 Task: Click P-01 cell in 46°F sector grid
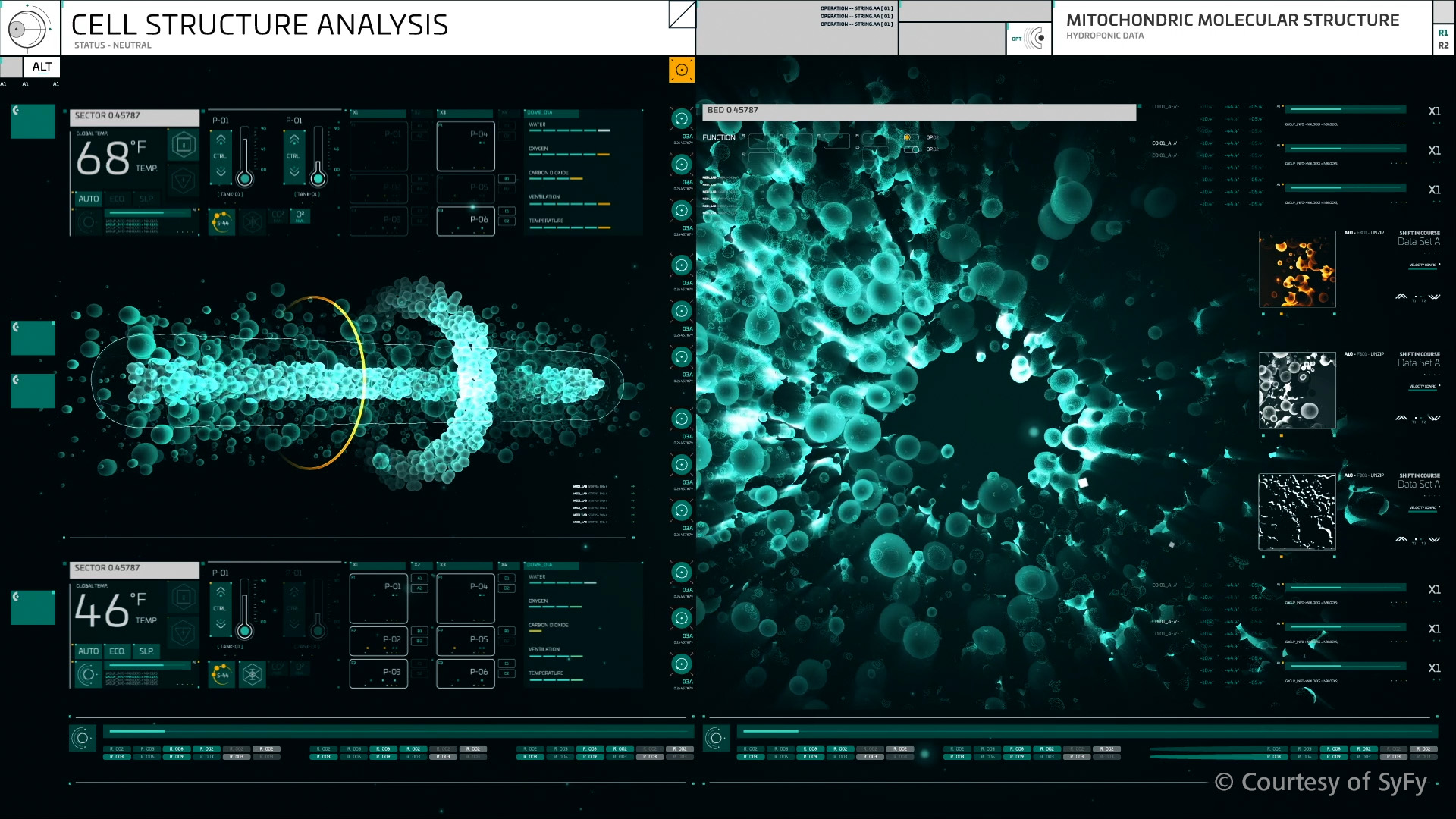(378, 598)
